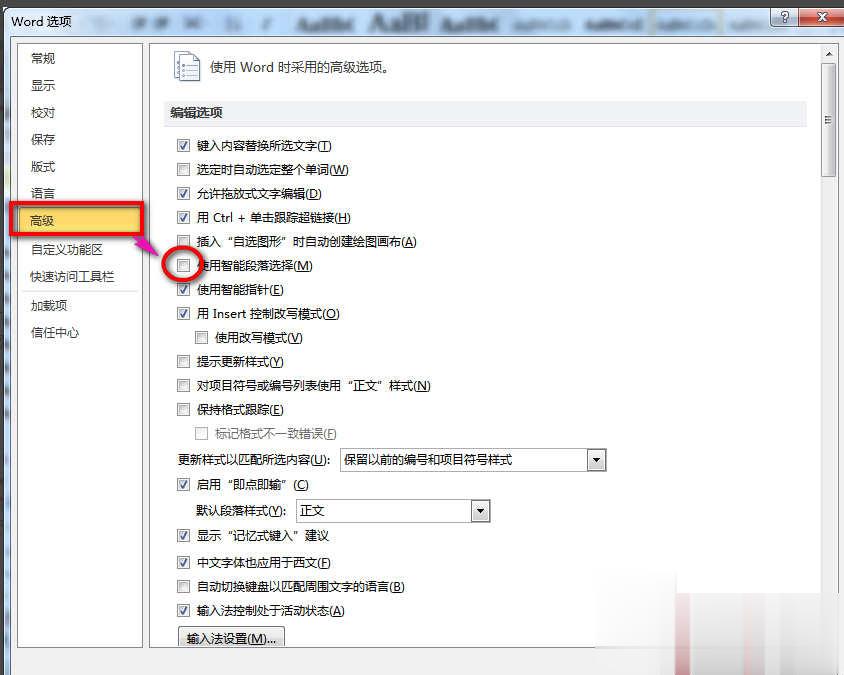The image size is (844, 675).
Task: Toggle 启用即点即输 checkbox
Action: point(184,484)
